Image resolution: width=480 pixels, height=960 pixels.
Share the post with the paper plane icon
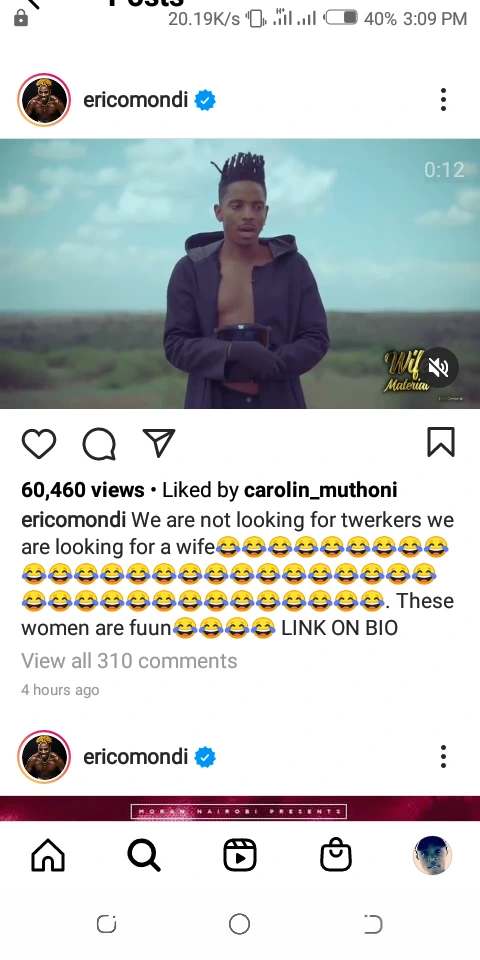click(x=159, y=443)
